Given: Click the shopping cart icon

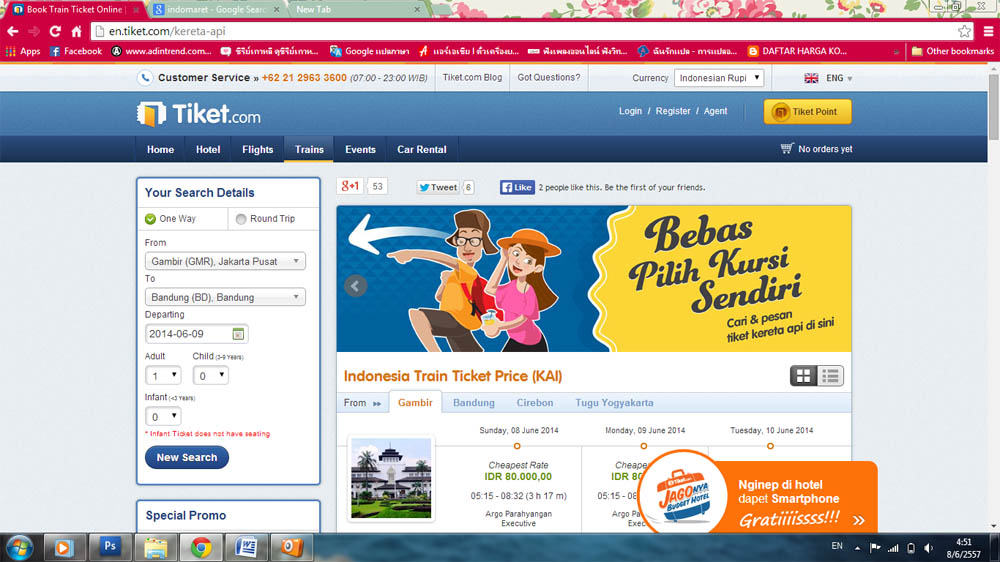Looking at the screenshot, I should 787,149.
